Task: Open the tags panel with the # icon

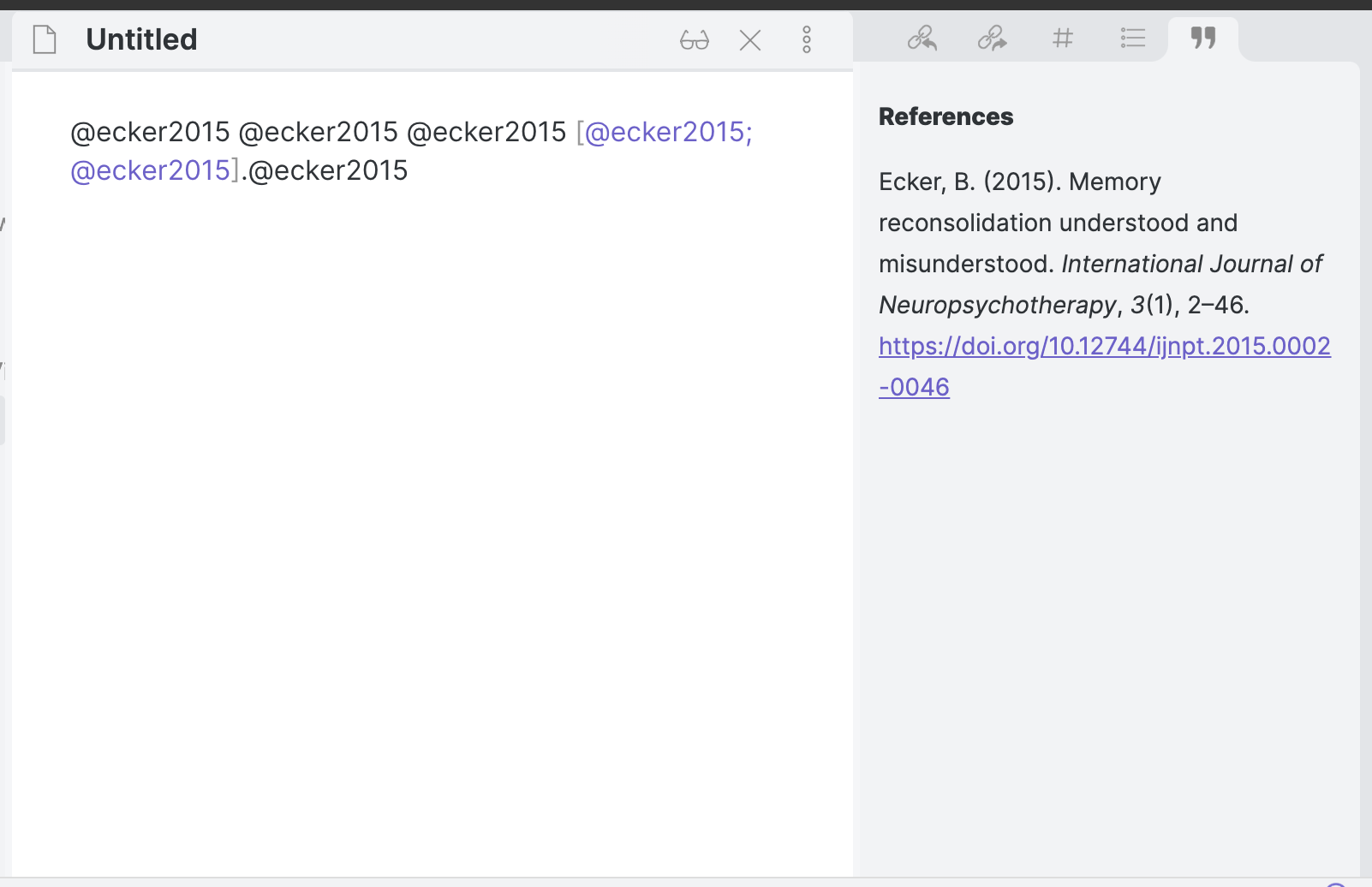Action: point(1062,38)
